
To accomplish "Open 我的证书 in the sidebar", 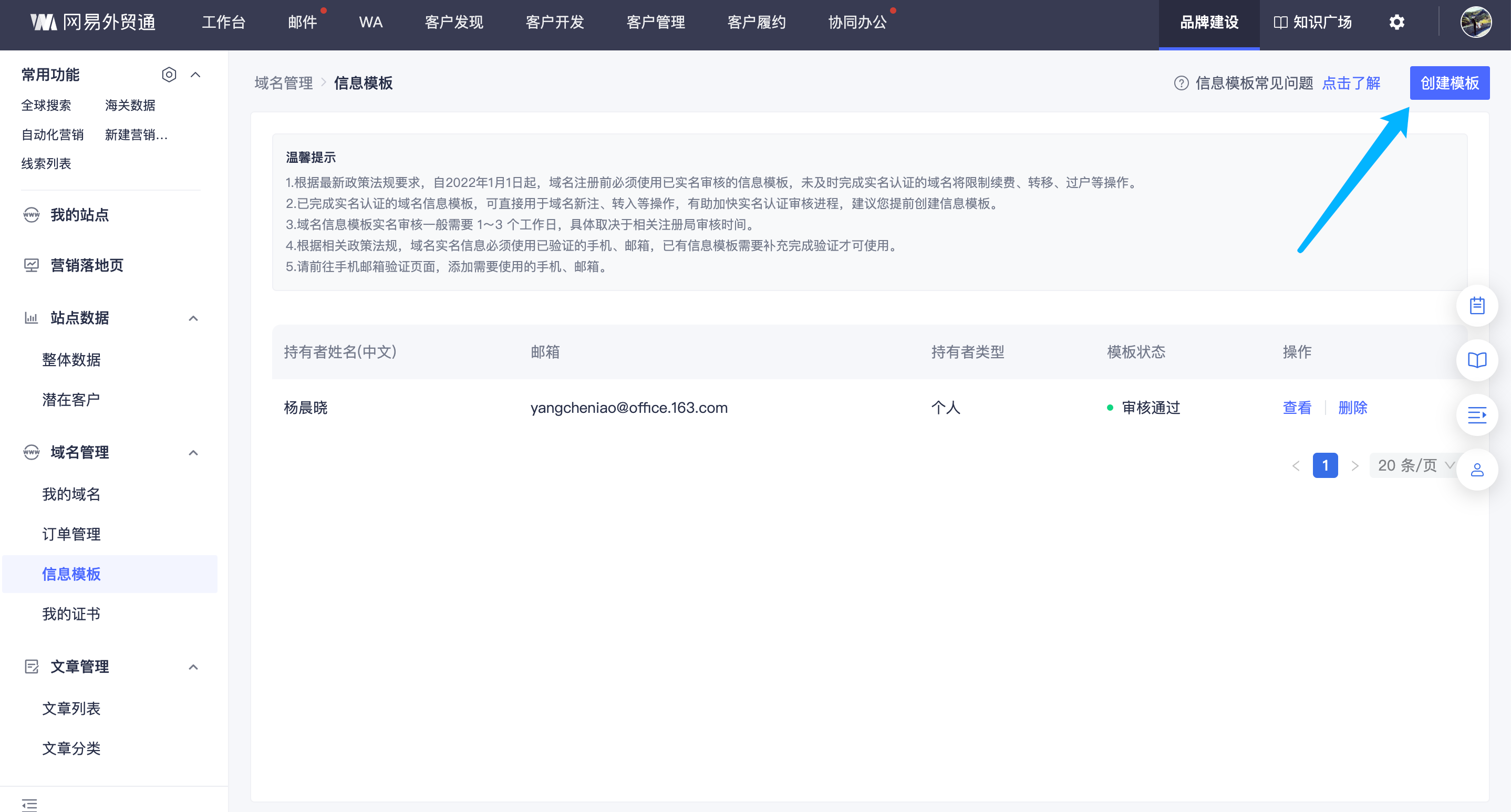I will [71, 614].
